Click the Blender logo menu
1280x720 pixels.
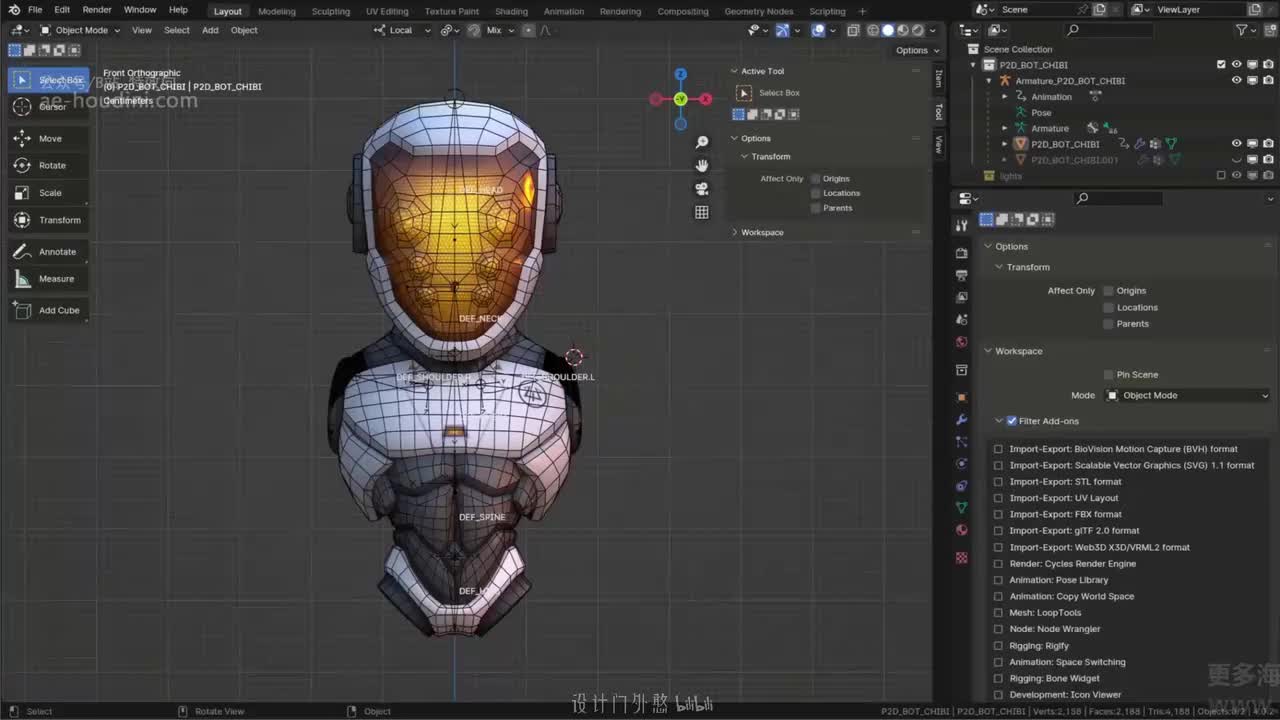[14, 10]
